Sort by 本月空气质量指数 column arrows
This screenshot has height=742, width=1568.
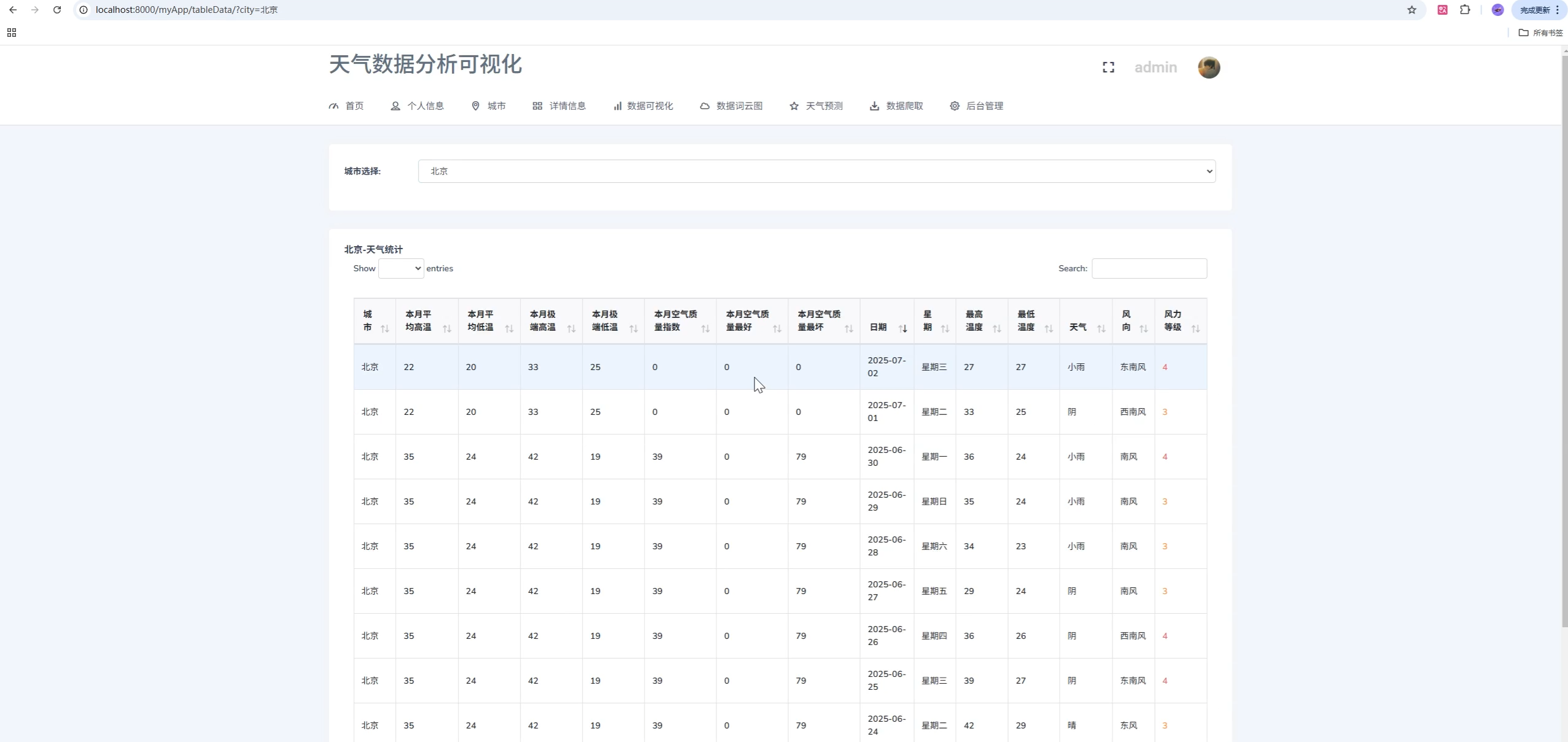pyautogui.click(x=705, y=329)
